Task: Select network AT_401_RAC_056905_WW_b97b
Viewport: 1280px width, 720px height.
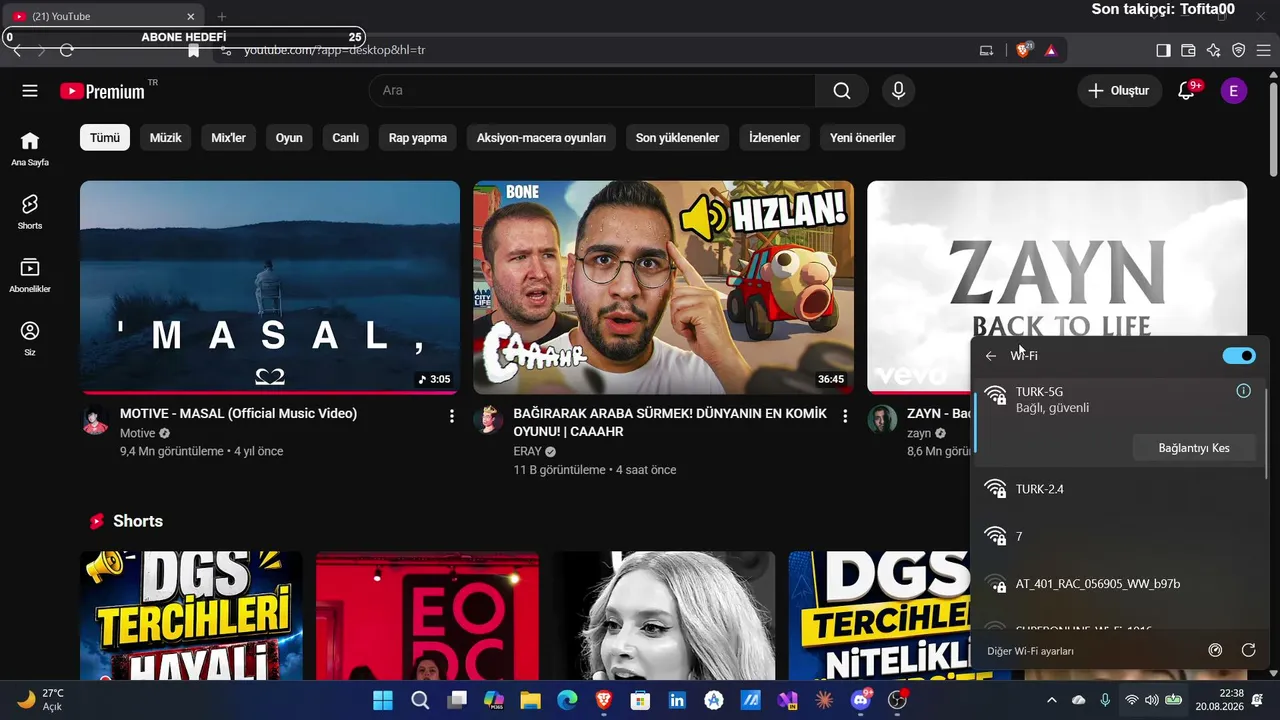Action: pos(1120,583)
